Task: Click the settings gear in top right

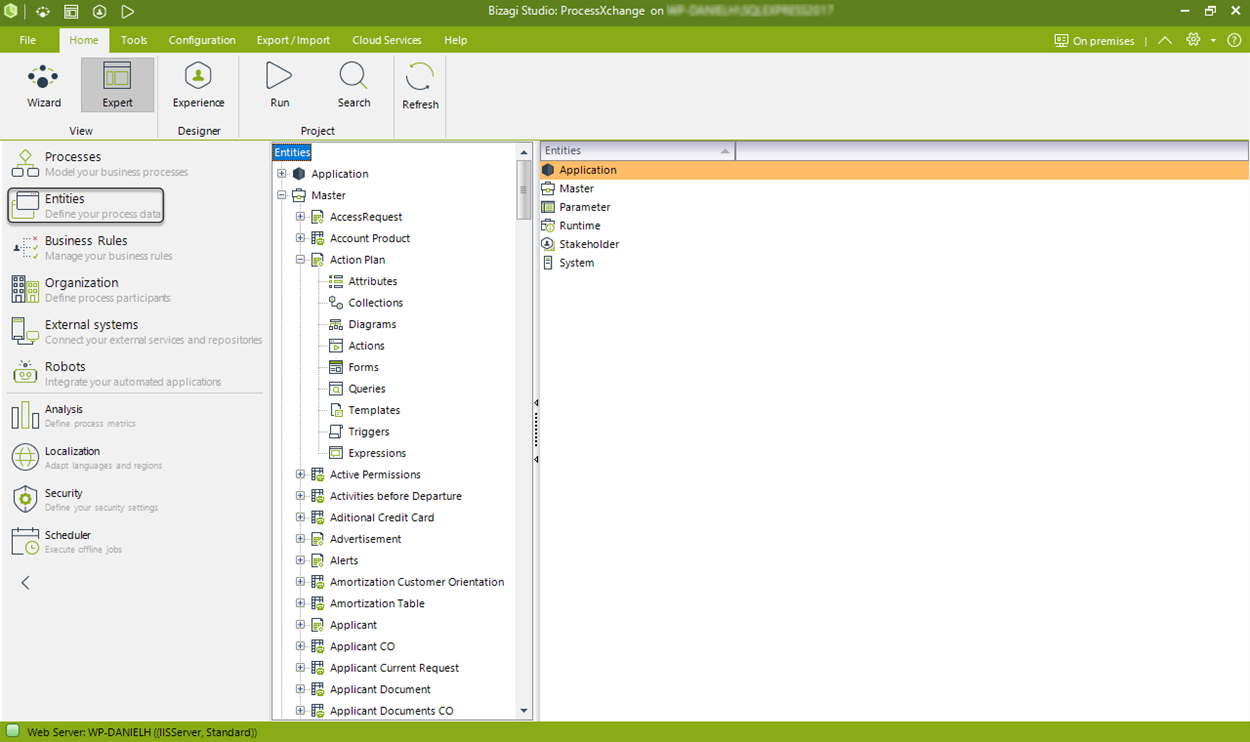Action: (1192, 40)
